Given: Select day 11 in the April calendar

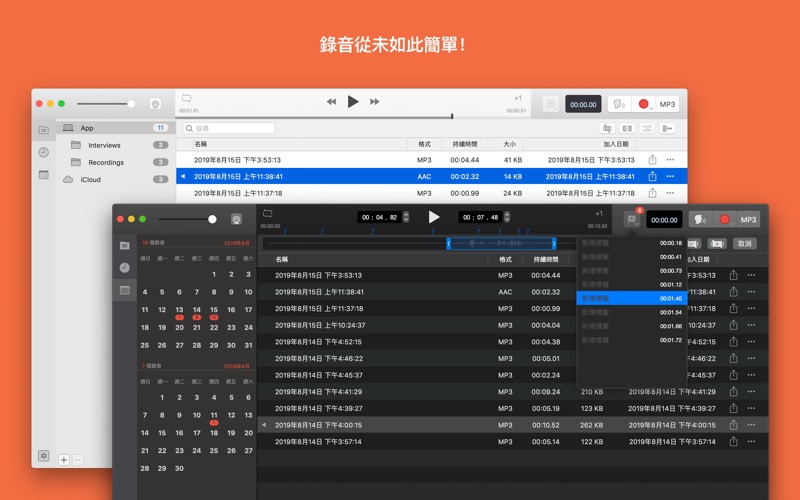Looking at the screenshot, I should pyautogui.click(x=214, y=415).
